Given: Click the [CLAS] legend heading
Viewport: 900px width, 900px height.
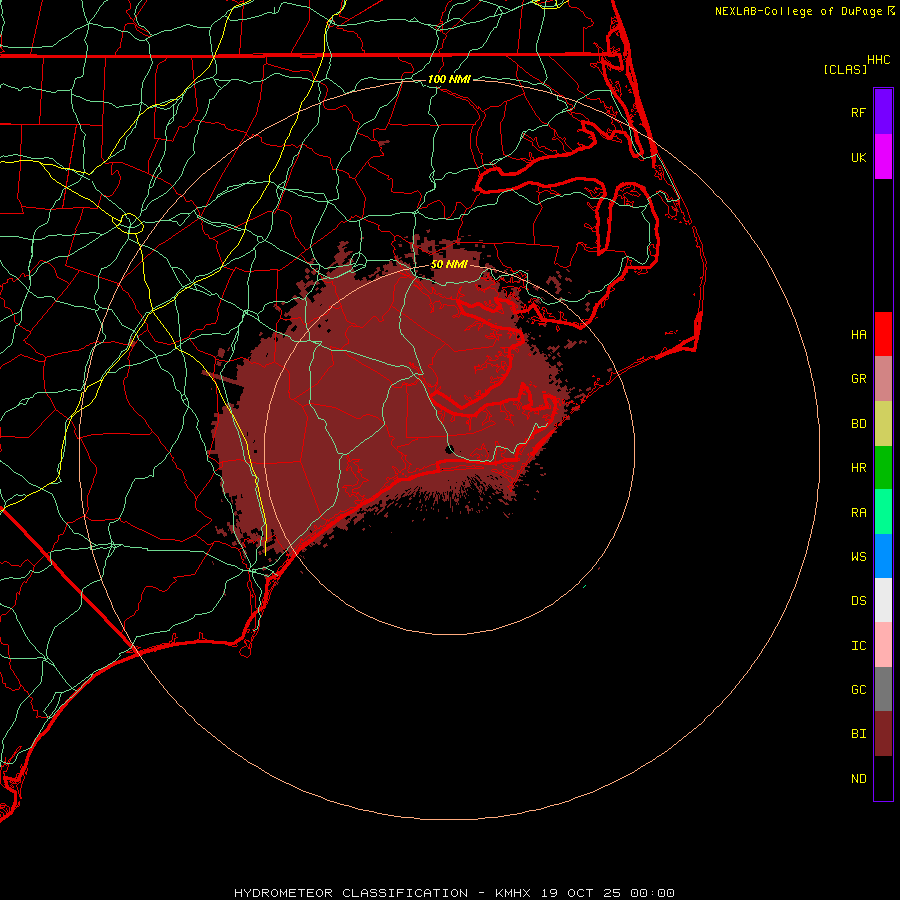Looking at the screenshot, I should click(x=845, y=69).
